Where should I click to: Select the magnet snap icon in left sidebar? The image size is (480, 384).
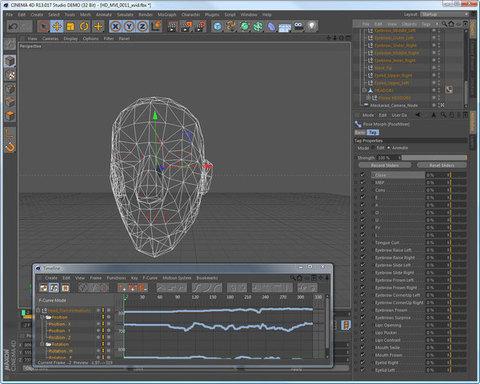(10, 147)
